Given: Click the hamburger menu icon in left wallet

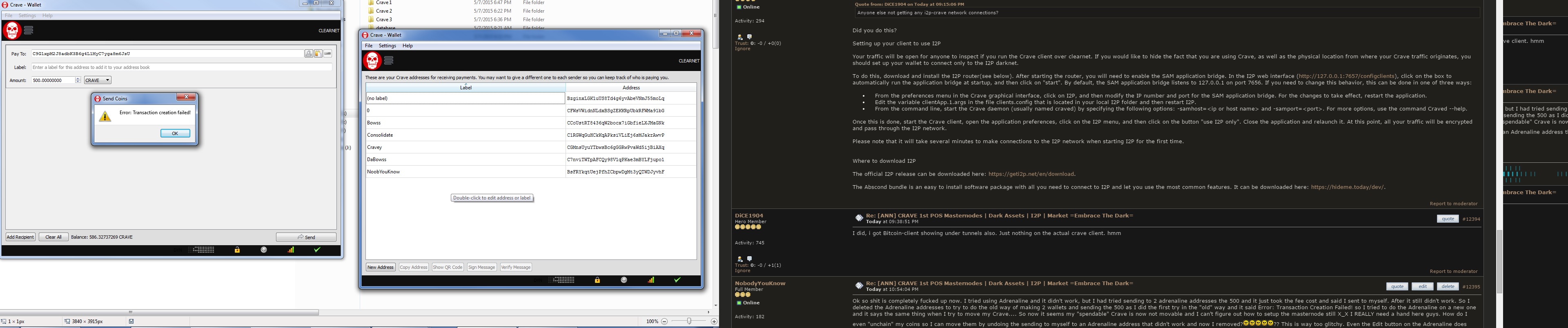Looking at the screenshot, I should tap(29, 30).
